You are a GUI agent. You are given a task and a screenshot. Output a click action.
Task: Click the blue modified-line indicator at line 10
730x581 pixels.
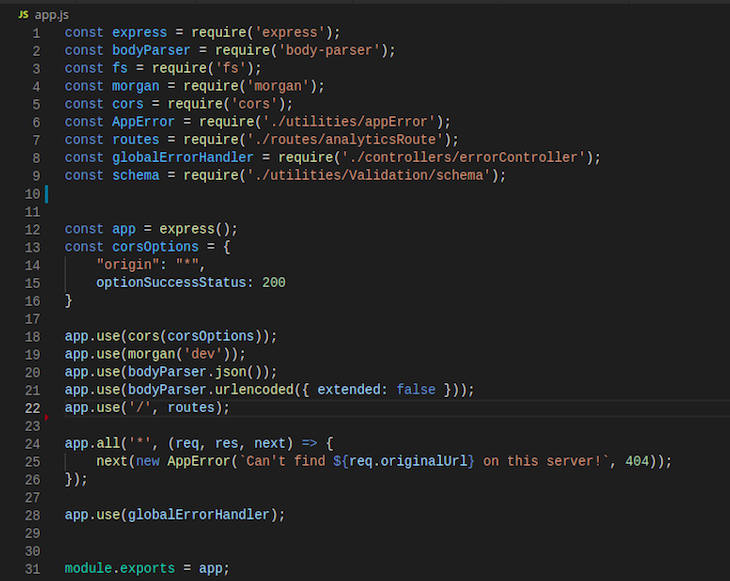coord(47,194)
